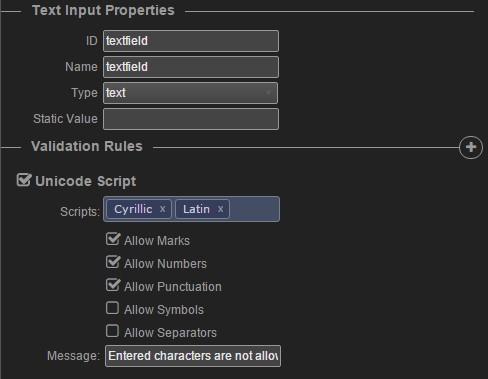Add a new validation rule with plus icon
The width and height of the screenshot is (488, 379).
pyautogui.click(x=471, y=147)
